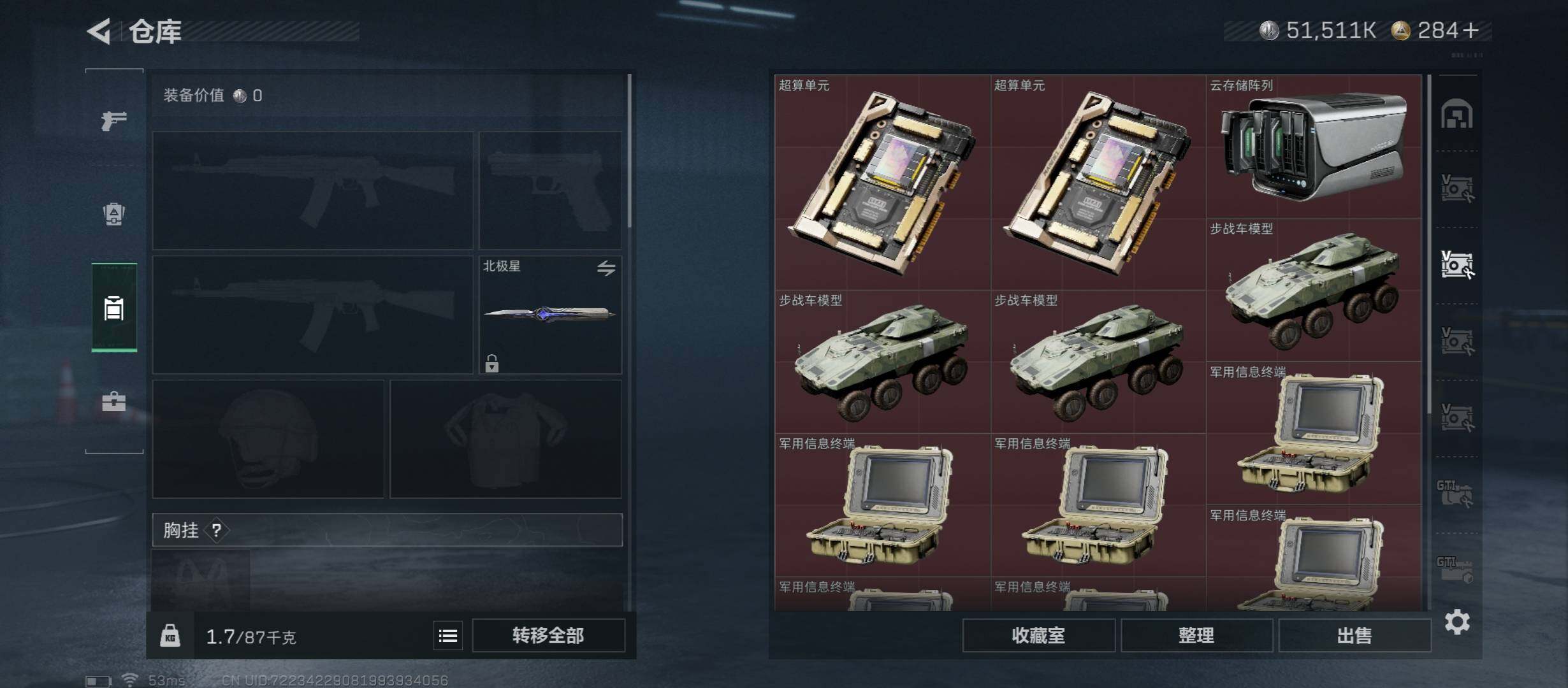Select the chest rig tab with clipboard icon
The height and width of the screenshot is (688, 1568).
[x=114, y=308]
